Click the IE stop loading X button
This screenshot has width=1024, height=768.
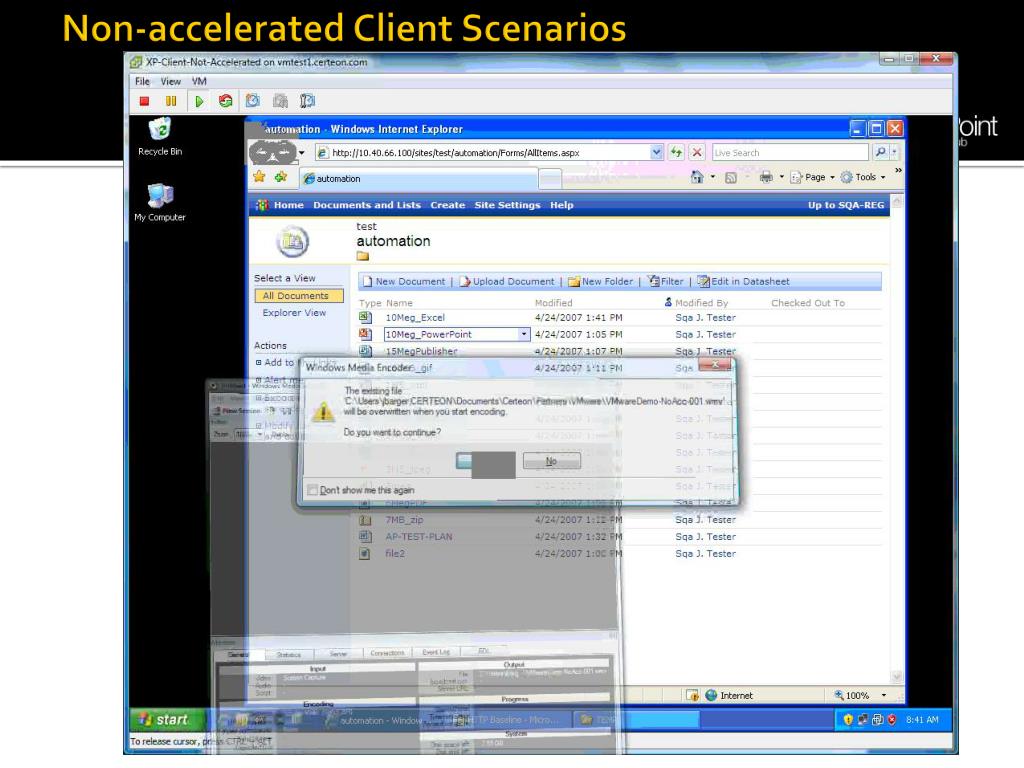(x=697, y=152)
